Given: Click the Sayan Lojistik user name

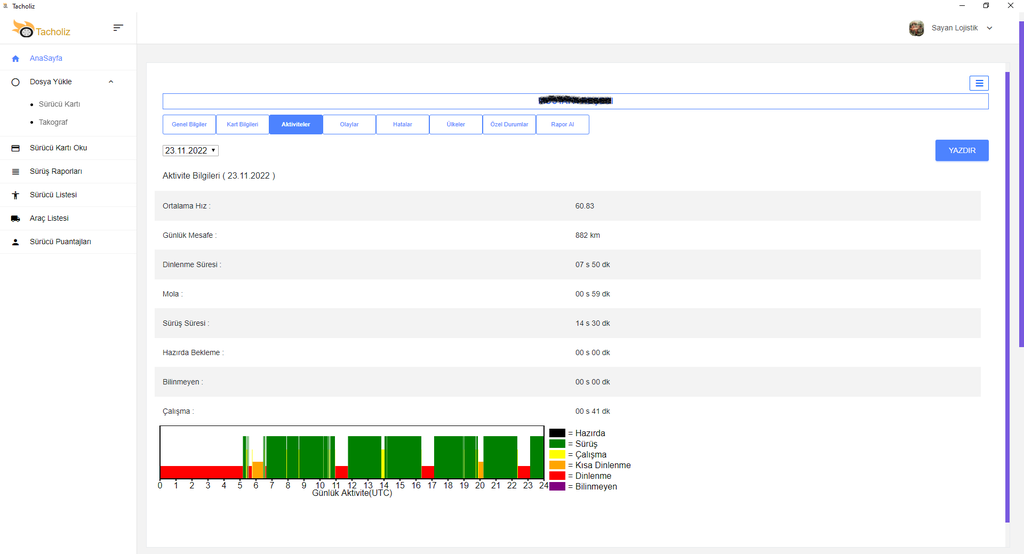Looking at the screenshot, I should 954,28.
